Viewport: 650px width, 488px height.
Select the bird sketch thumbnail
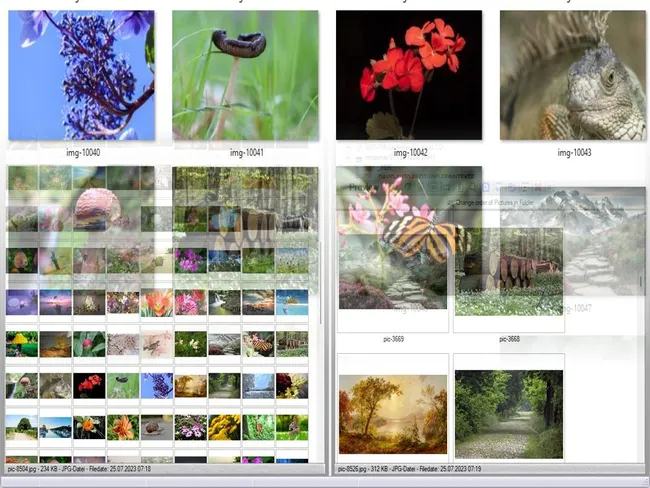click(x=157, y=344)
